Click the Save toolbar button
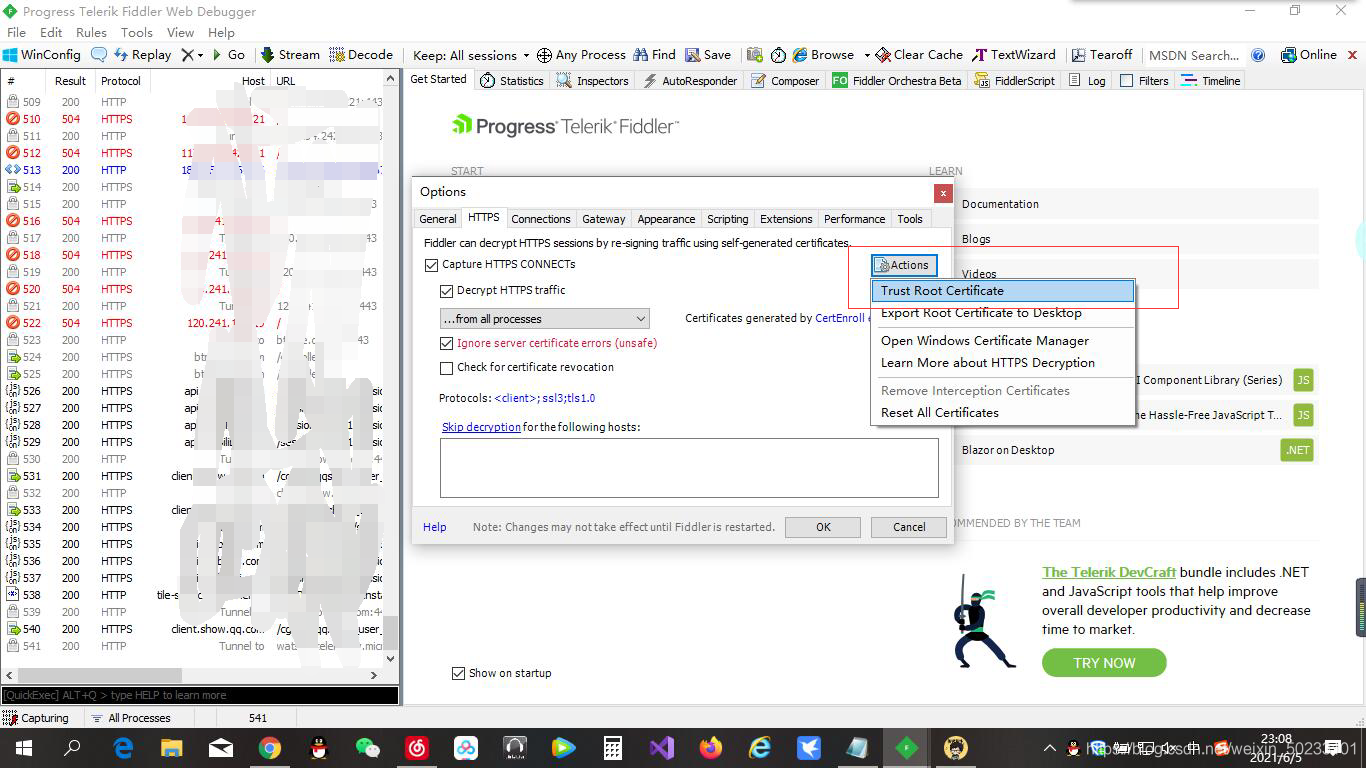This screenshot has height=768, width=1366. point(708,55)
